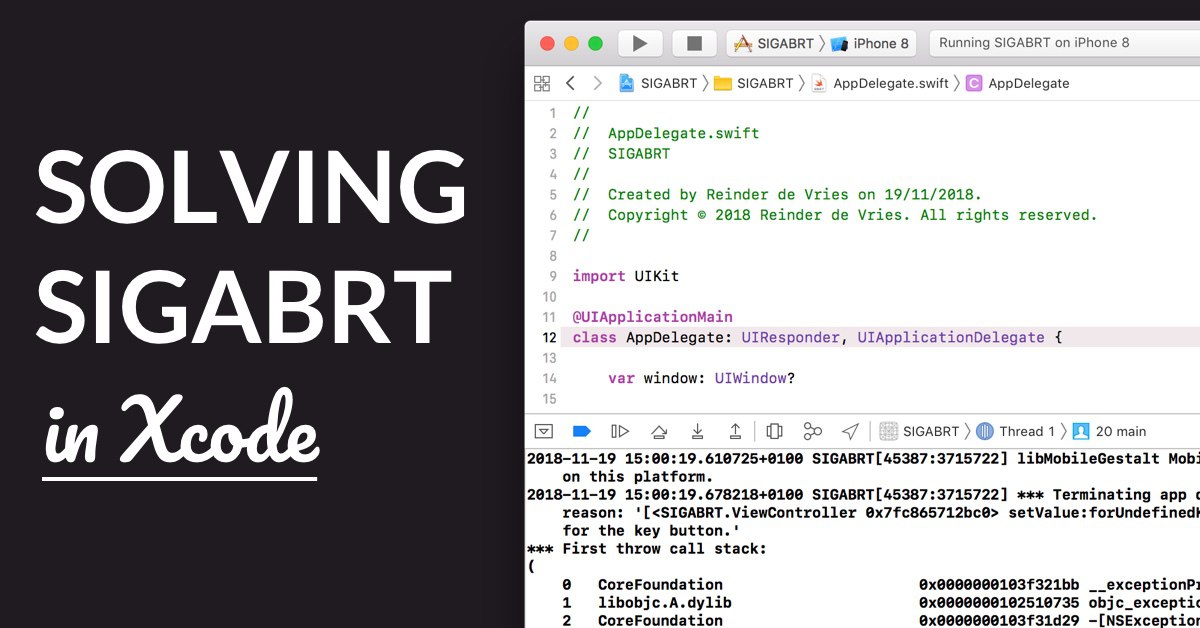This screenshot has height=628, width=1200.
Task: Open Debug View Hierarchy icon
Action: (774, 431)
